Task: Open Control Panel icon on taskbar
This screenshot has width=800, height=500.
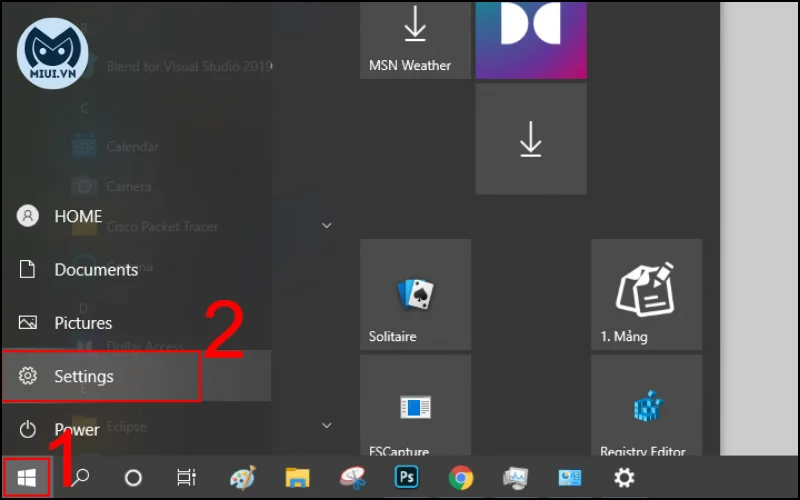Action: (569, 478)
